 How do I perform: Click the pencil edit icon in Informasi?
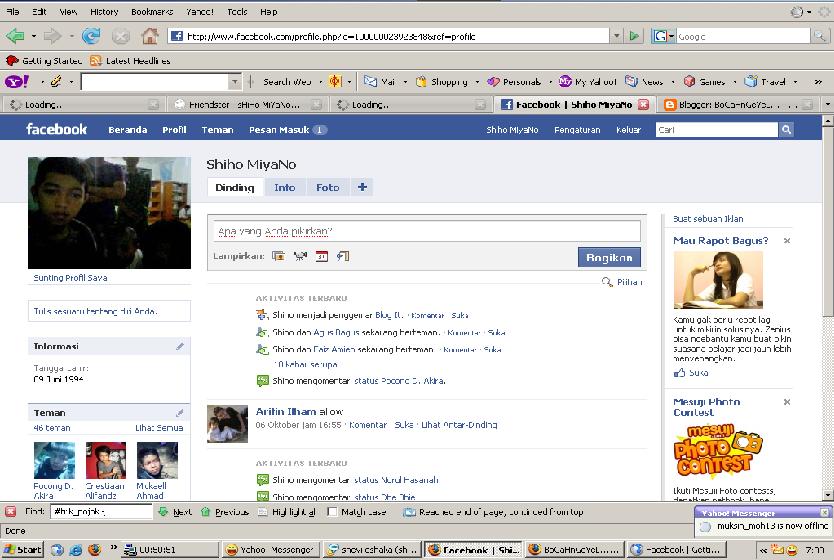[x=180, y=346]
